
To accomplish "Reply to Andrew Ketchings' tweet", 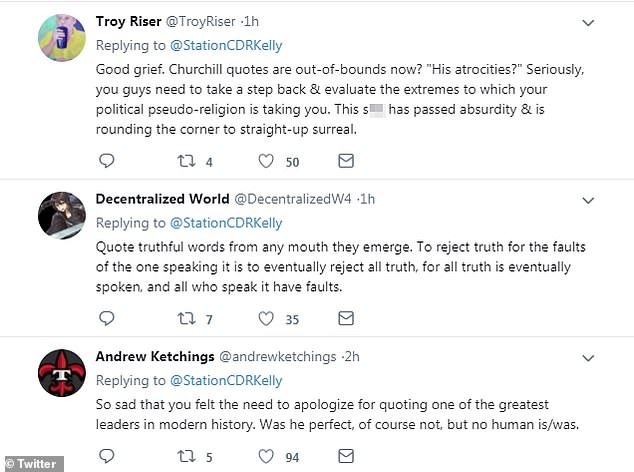I will 108,457.
